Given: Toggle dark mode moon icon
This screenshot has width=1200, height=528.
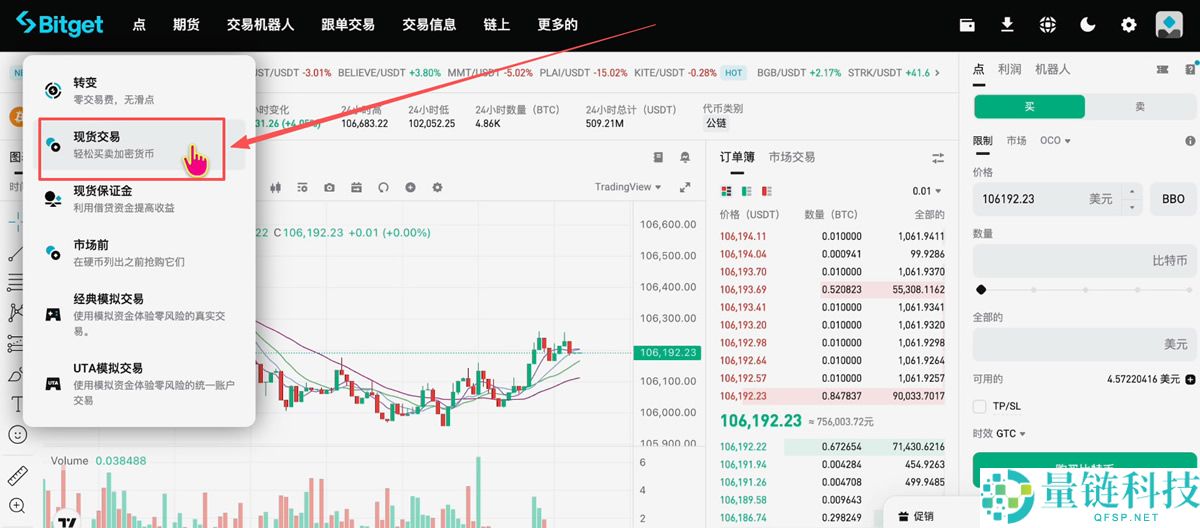Looking at the screenshot, I should coord(1088,25).
